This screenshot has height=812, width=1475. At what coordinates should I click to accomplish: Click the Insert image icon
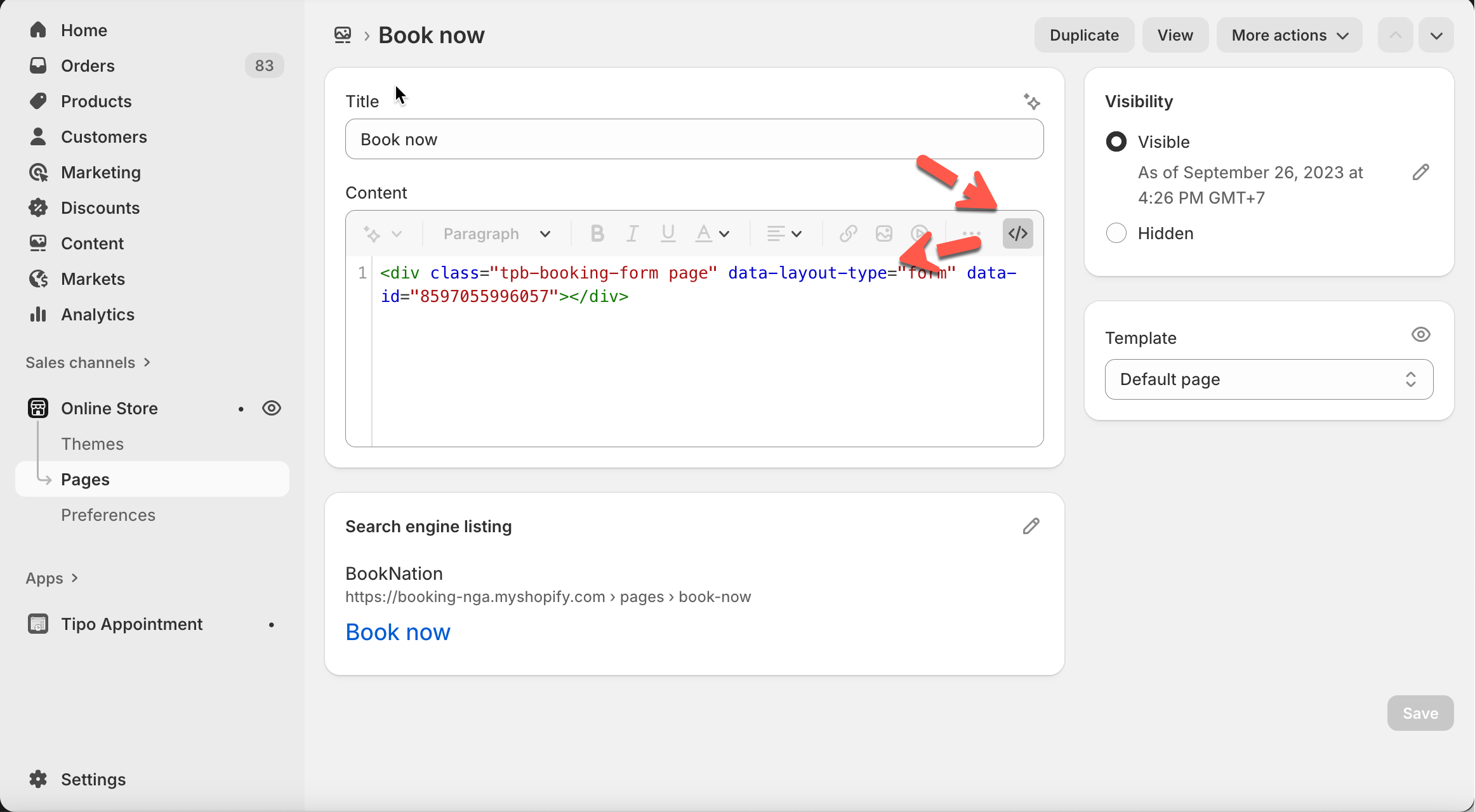[x=883, y=233]
